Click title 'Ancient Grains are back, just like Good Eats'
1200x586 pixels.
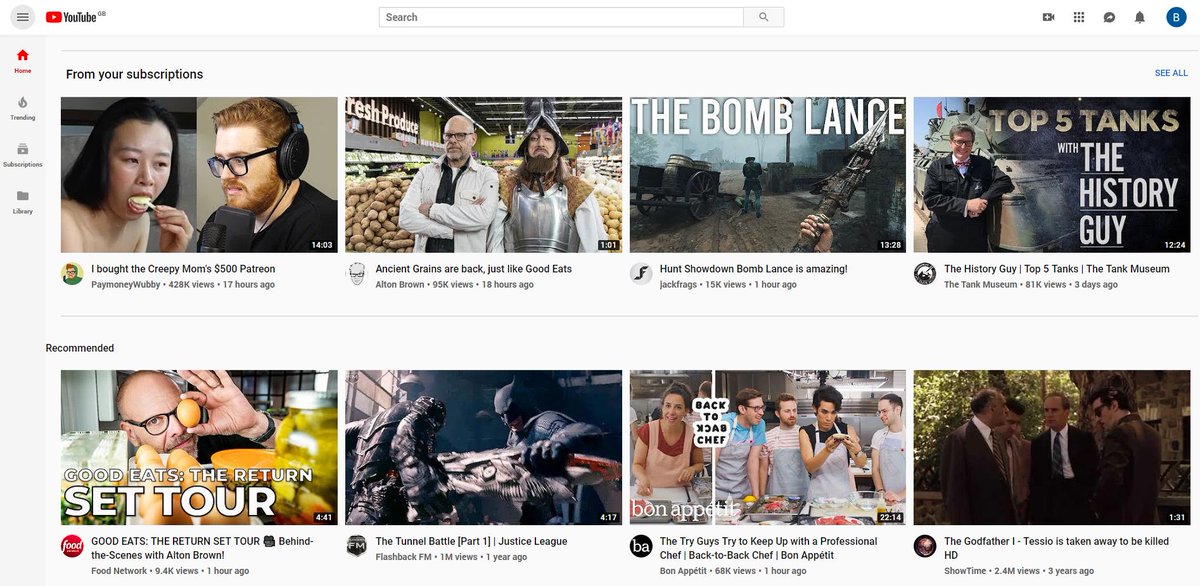pyautogui.click(x=474, y=269)
